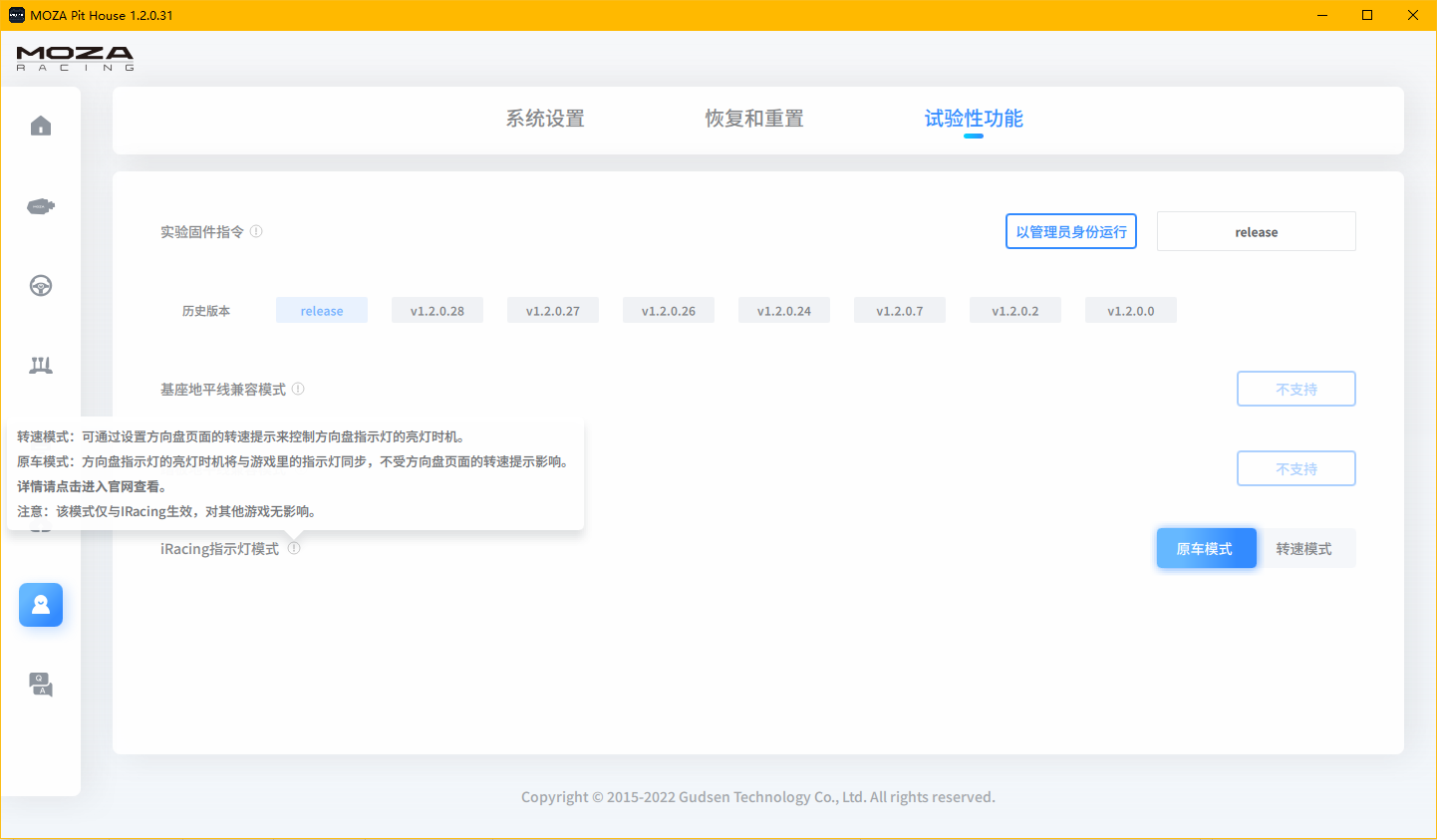
Task: Click the iRacing指示灯模式 label
Action: (x=220, y=549)
